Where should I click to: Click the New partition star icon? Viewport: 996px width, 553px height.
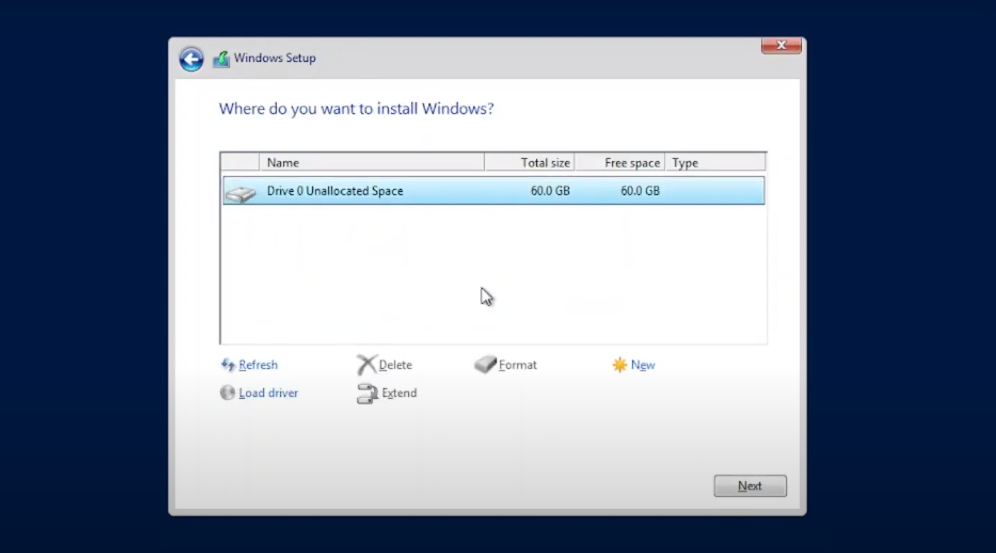[619, 365]
